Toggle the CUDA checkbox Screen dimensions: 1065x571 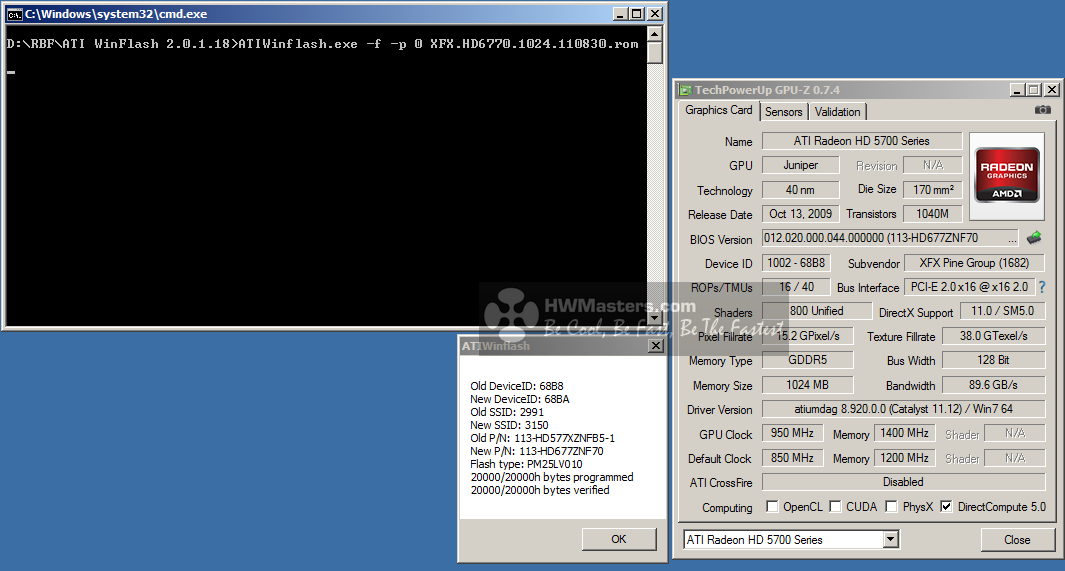pos(835,506)
